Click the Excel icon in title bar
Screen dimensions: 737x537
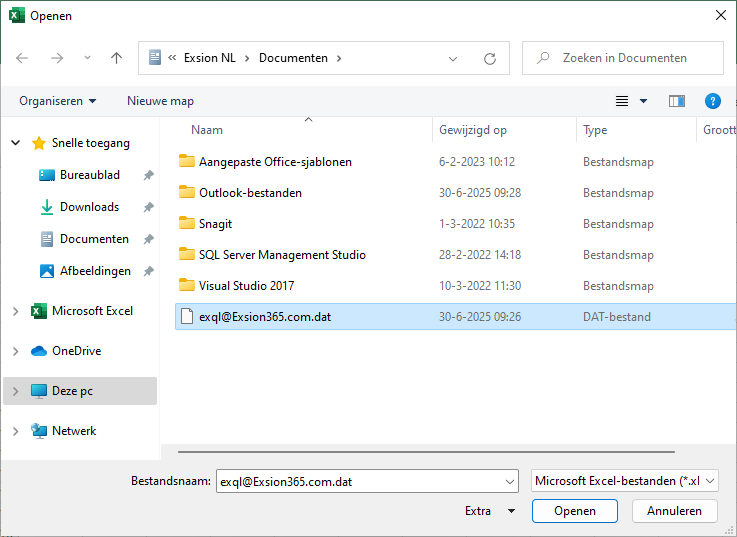[17, 16]
